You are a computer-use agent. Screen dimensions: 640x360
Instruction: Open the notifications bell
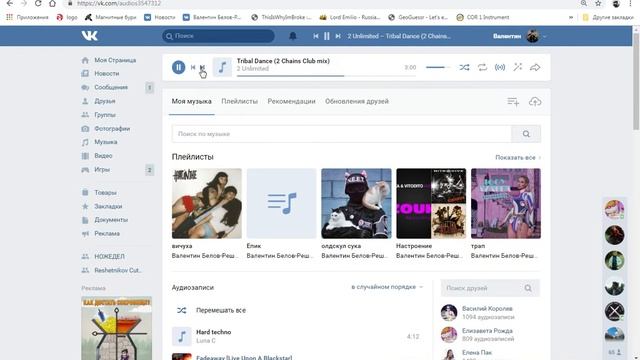293,36
